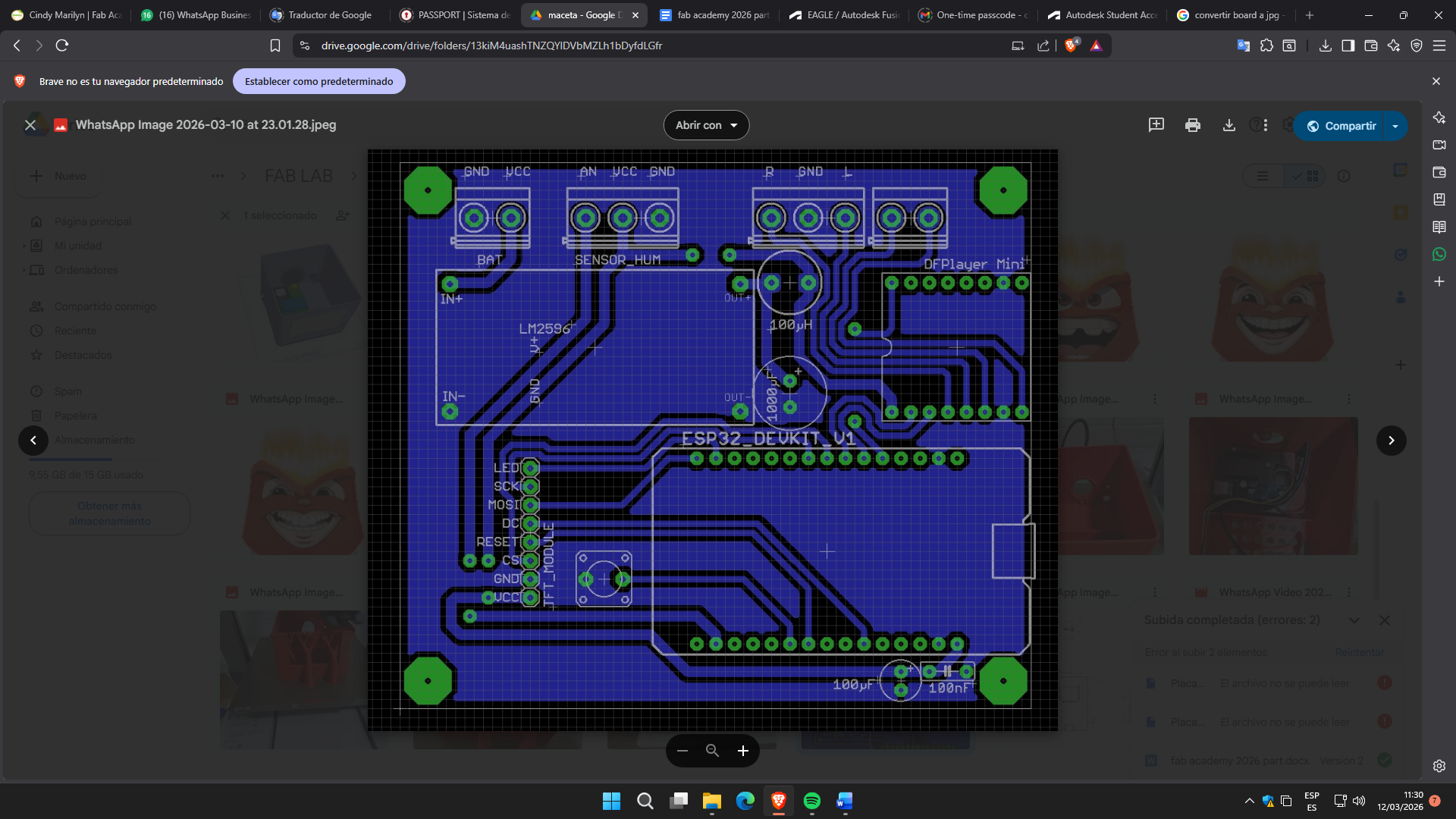Zoom in on the preview image
Image resolution: width=1456 pixels, height=819 pixels.
[742, 751]
